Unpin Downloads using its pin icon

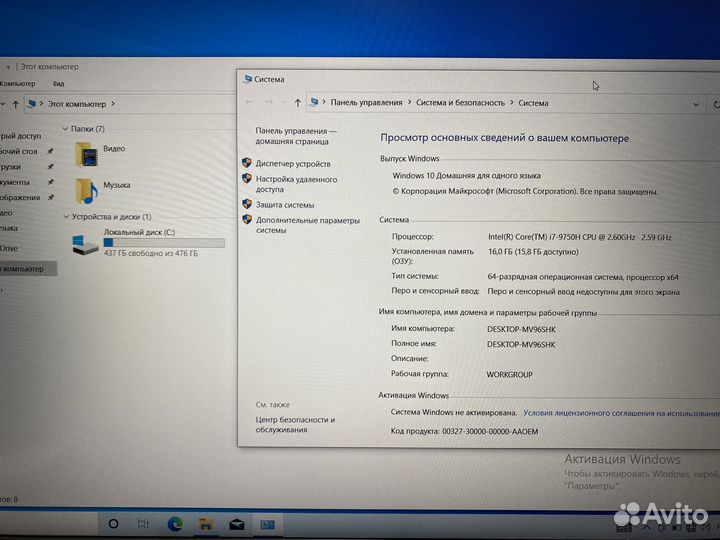51,167
